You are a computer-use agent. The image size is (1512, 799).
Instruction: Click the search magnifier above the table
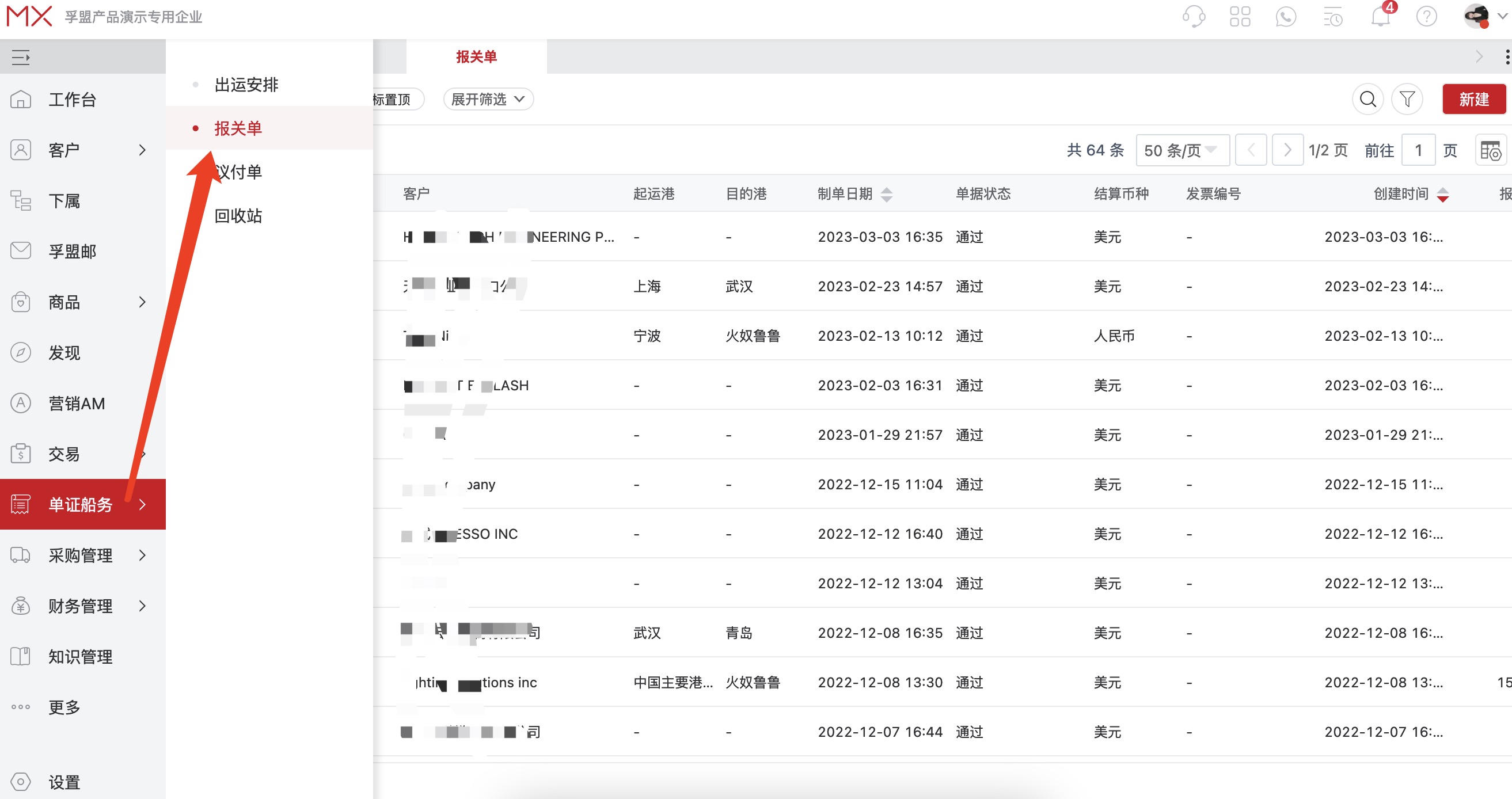pos(1368,99)
